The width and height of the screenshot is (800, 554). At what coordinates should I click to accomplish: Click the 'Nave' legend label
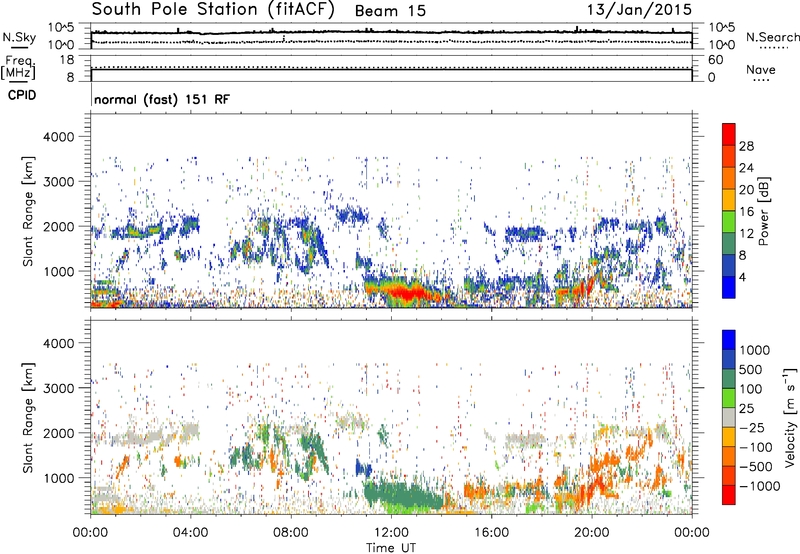click(x=761, y=69)
